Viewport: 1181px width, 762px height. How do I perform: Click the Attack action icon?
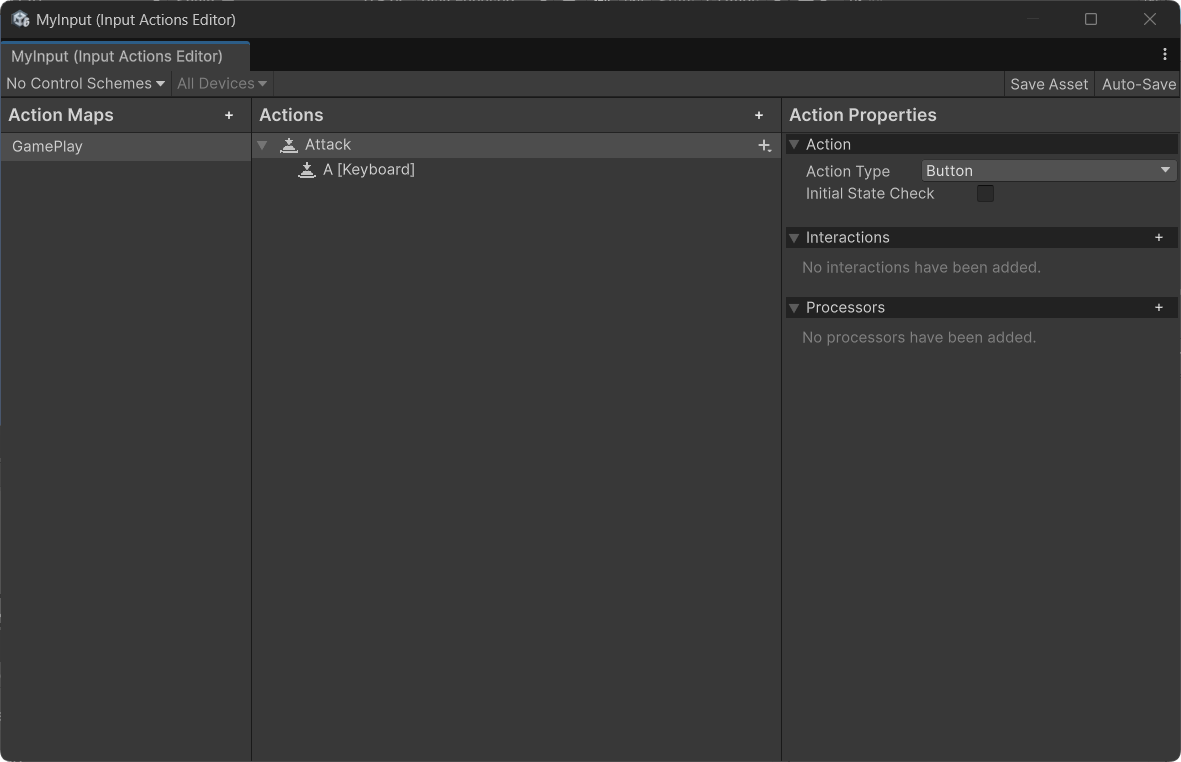click(x=288, y=145)
